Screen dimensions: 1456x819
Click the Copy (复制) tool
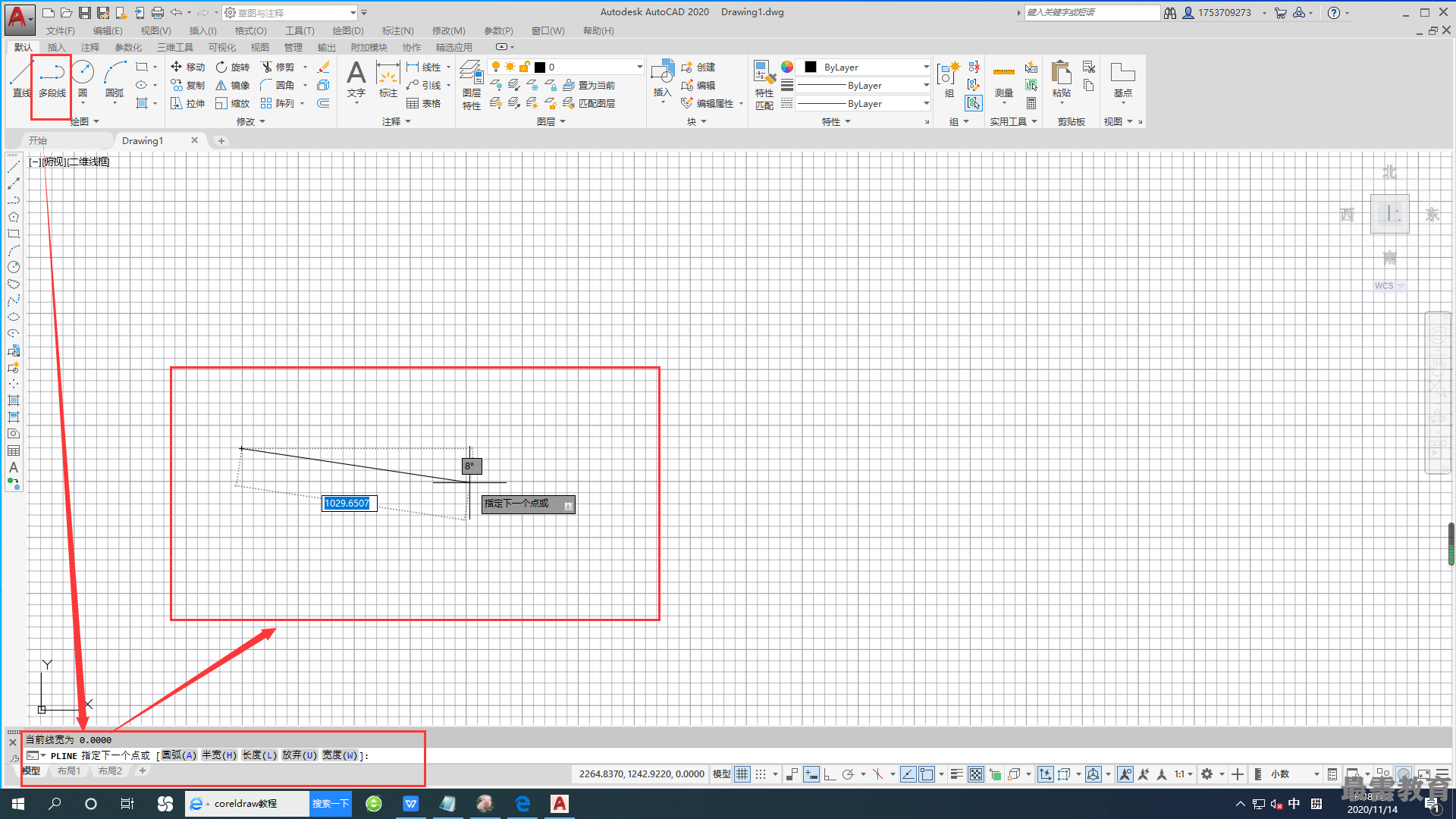coord(187,85)
